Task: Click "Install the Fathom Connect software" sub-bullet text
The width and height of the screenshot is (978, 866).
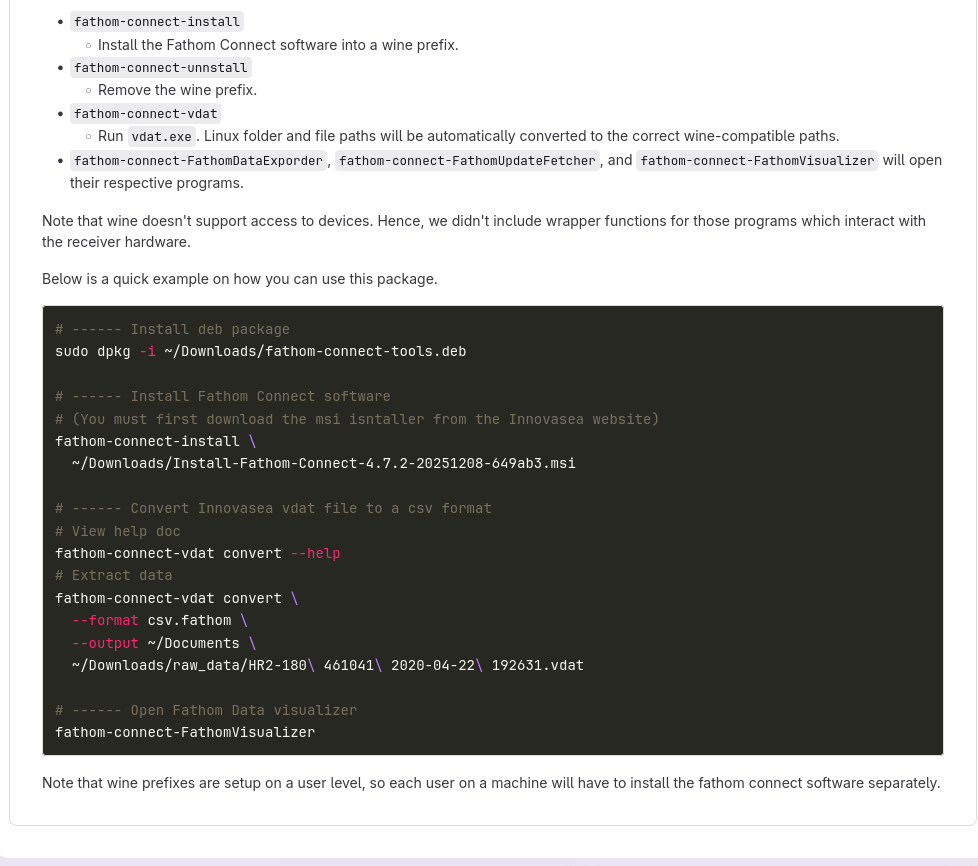Action: pyautogui.click(x=278, y=45)
